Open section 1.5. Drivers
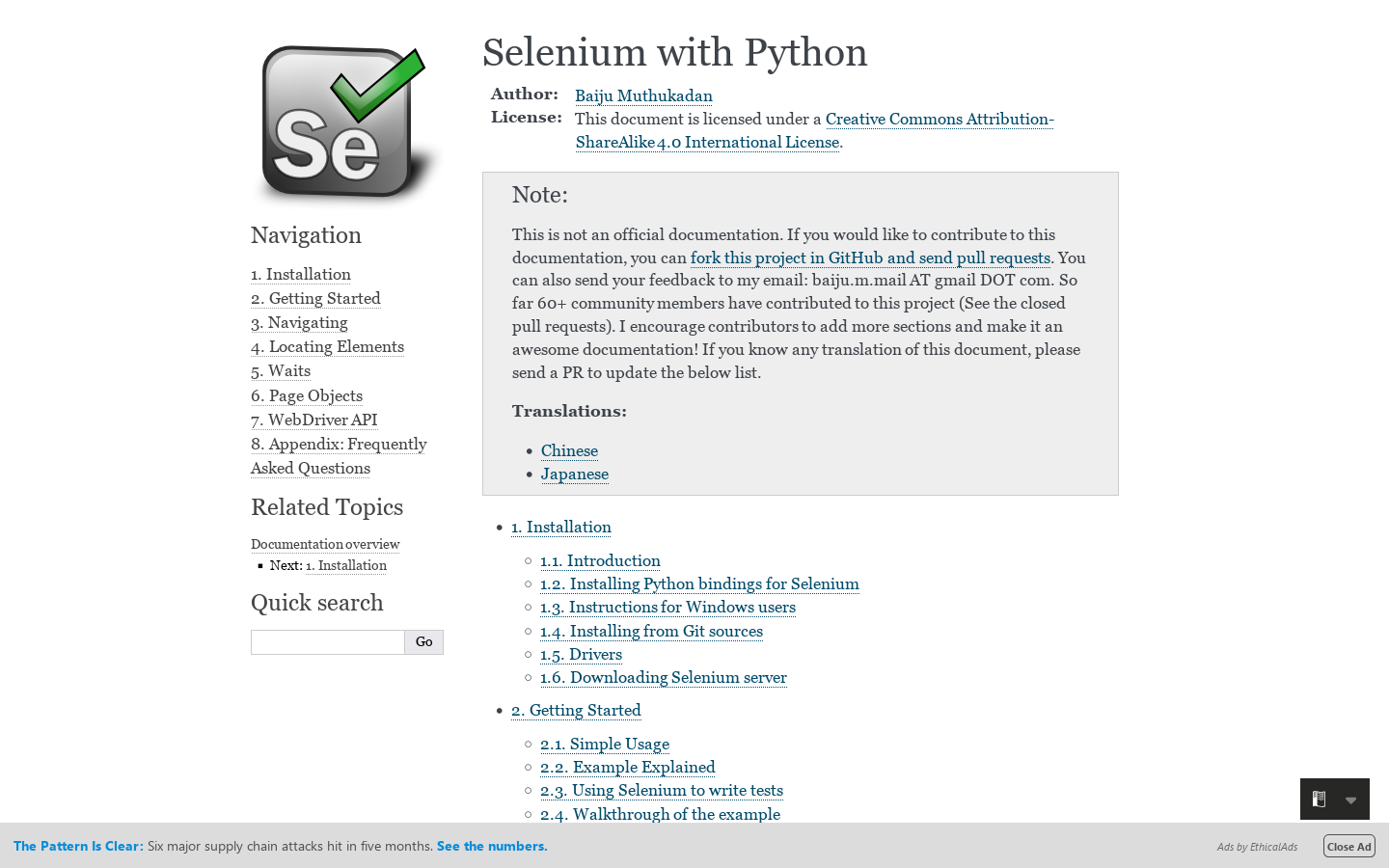The image size is (1389, 868). (581, 654)
